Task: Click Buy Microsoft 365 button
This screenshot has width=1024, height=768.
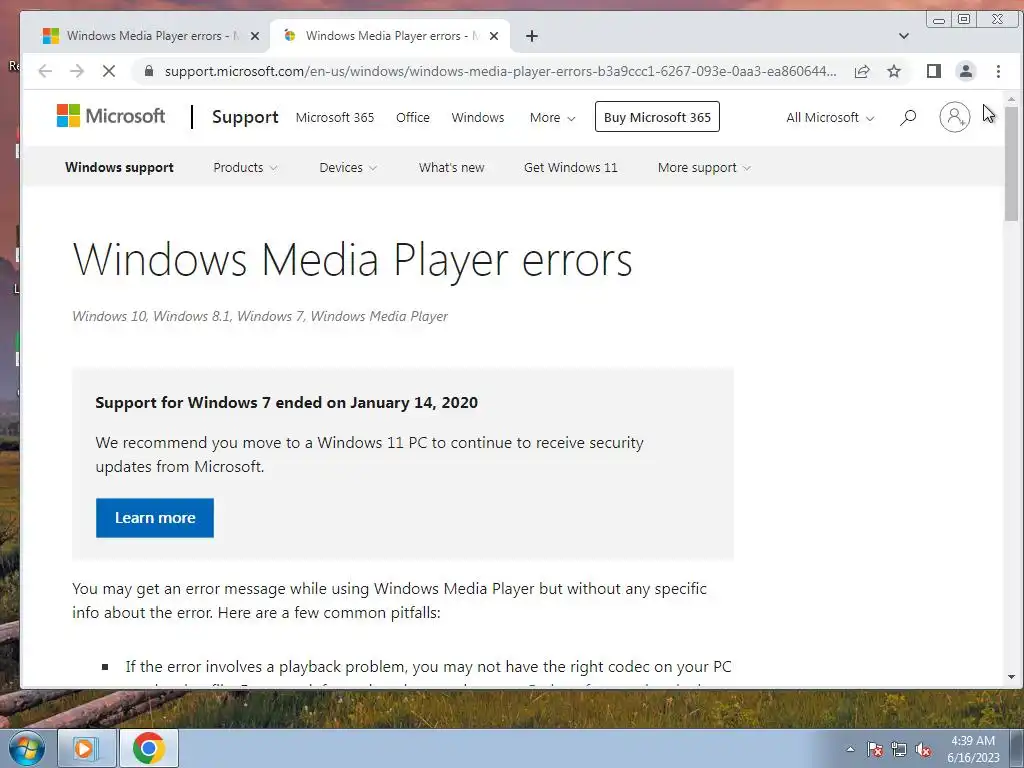Action: 657,117
